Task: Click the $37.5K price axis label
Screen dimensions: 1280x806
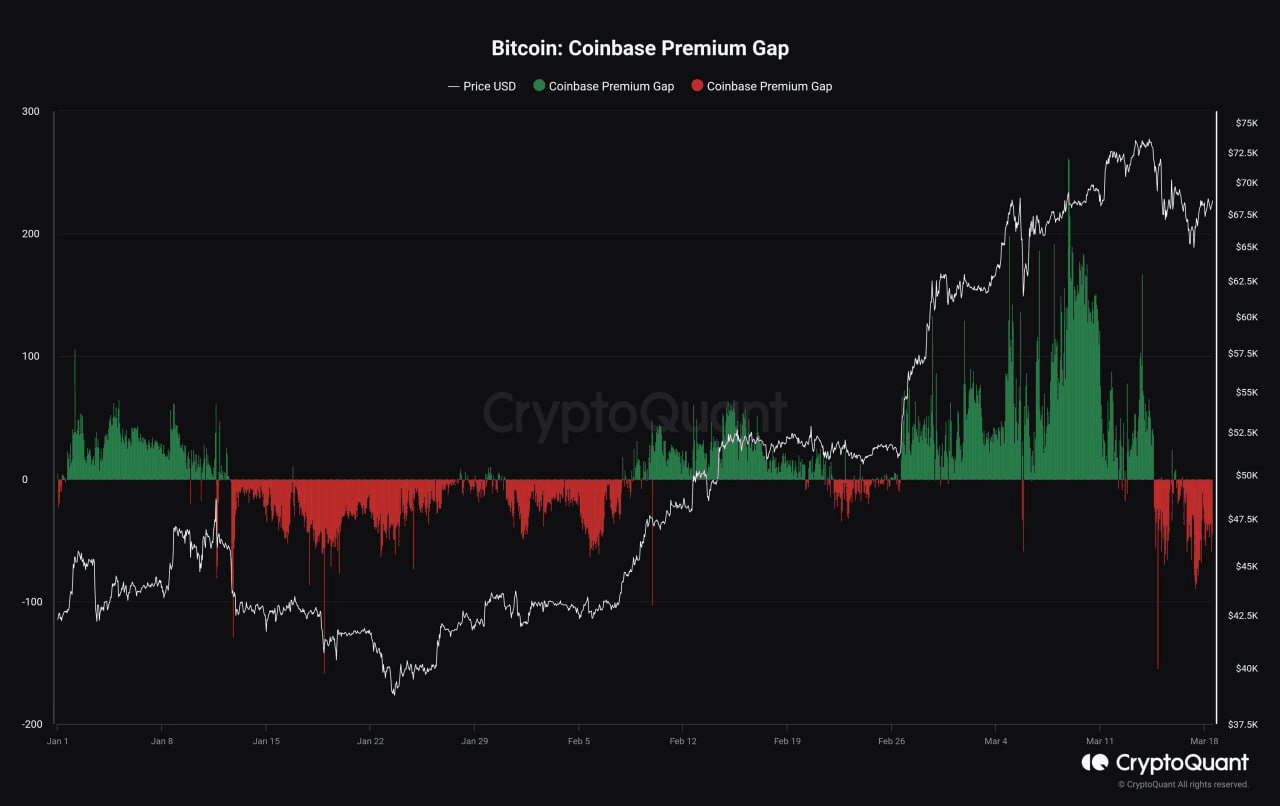Action: click(x=1243, y=725)
